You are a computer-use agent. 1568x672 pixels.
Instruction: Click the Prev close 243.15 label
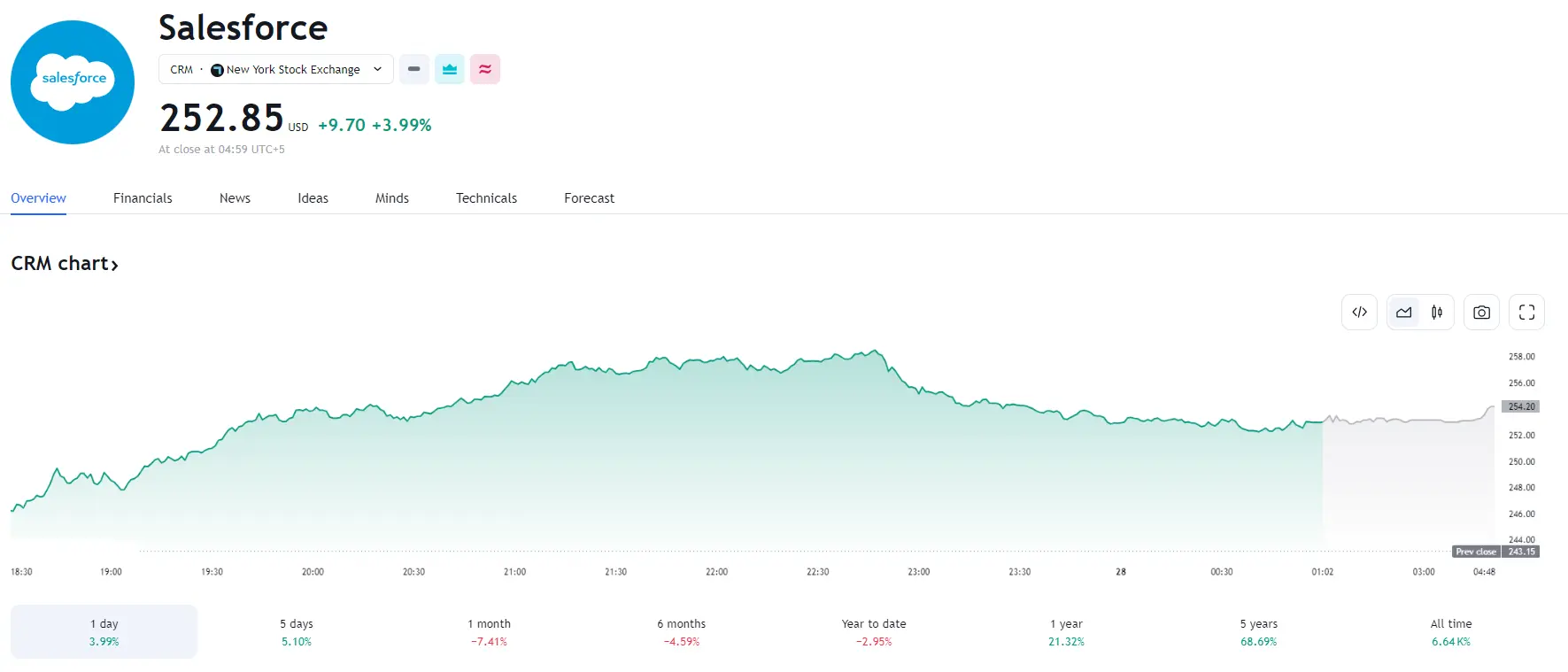coord(1495,552)
